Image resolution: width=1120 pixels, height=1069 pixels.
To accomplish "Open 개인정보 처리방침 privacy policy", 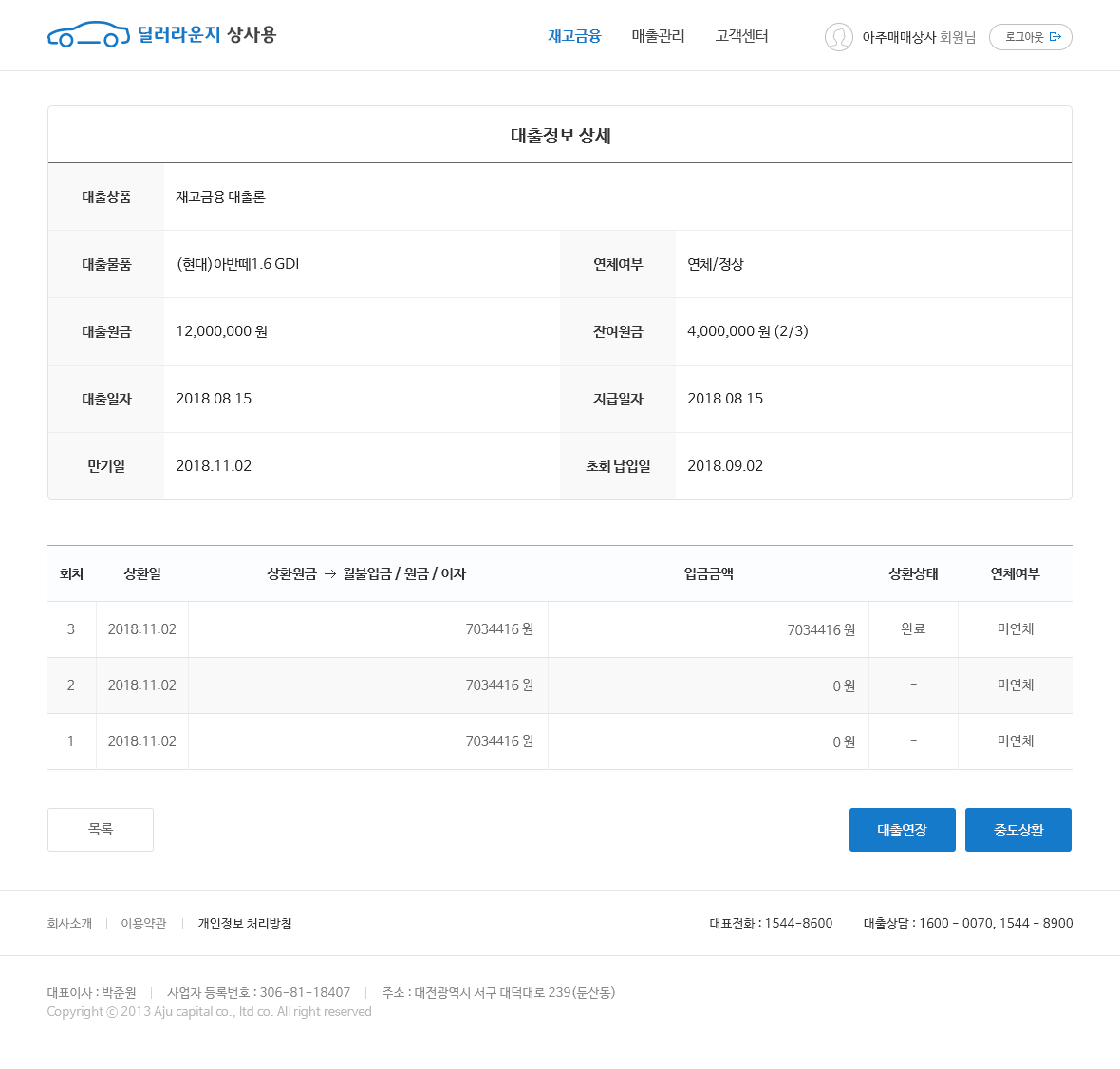I will pyautogui.click(x=244, y=923).
